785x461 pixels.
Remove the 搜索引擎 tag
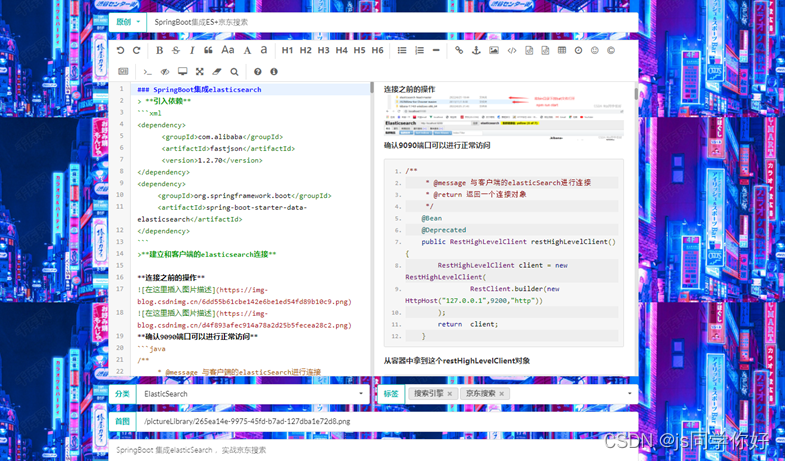click(x=450, y=394)
